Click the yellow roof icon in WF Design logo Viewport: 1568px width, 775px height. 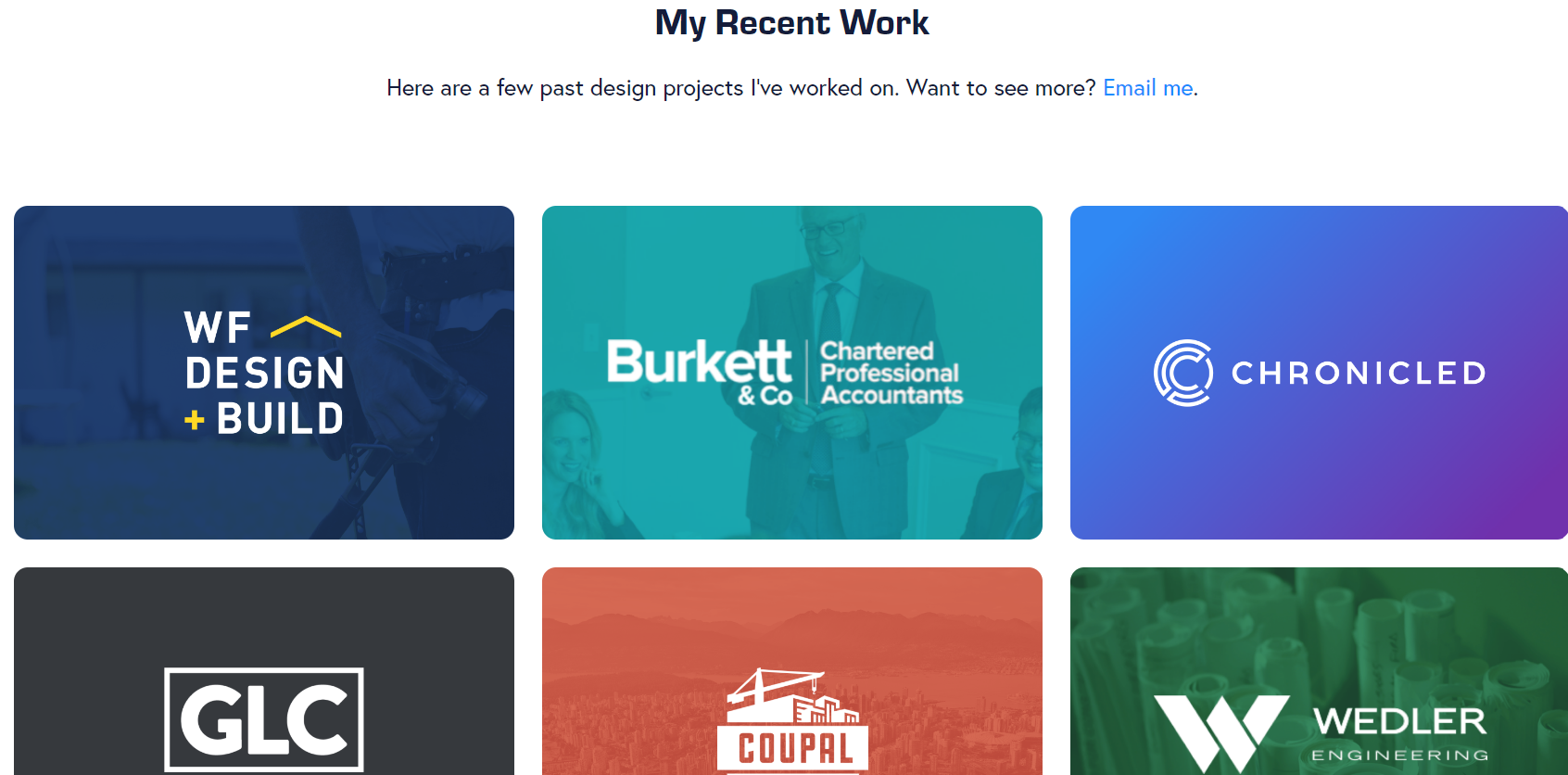(304, 326)
